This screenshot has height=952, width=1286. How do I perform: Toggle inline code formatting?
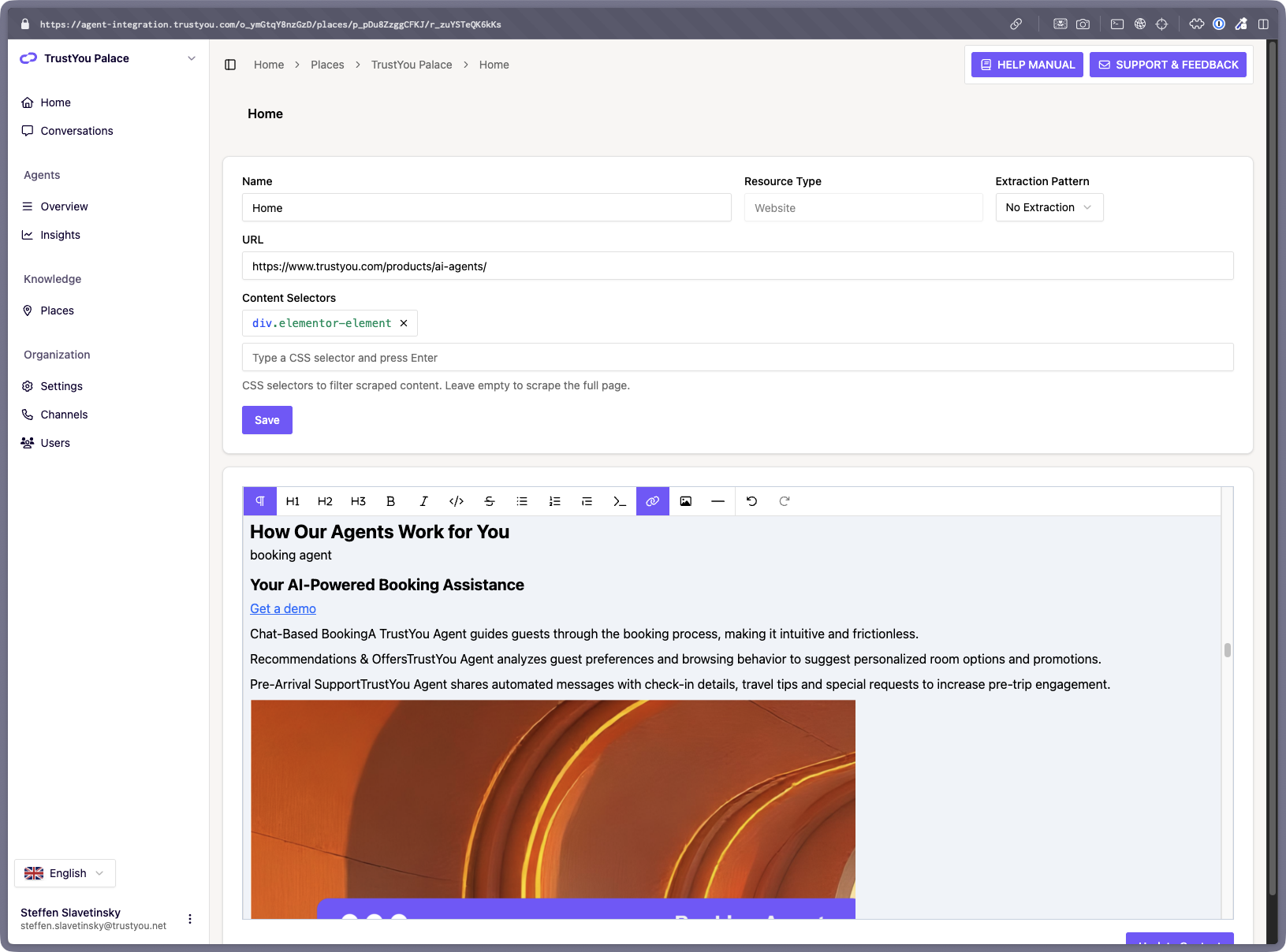[x=457, y=501]
